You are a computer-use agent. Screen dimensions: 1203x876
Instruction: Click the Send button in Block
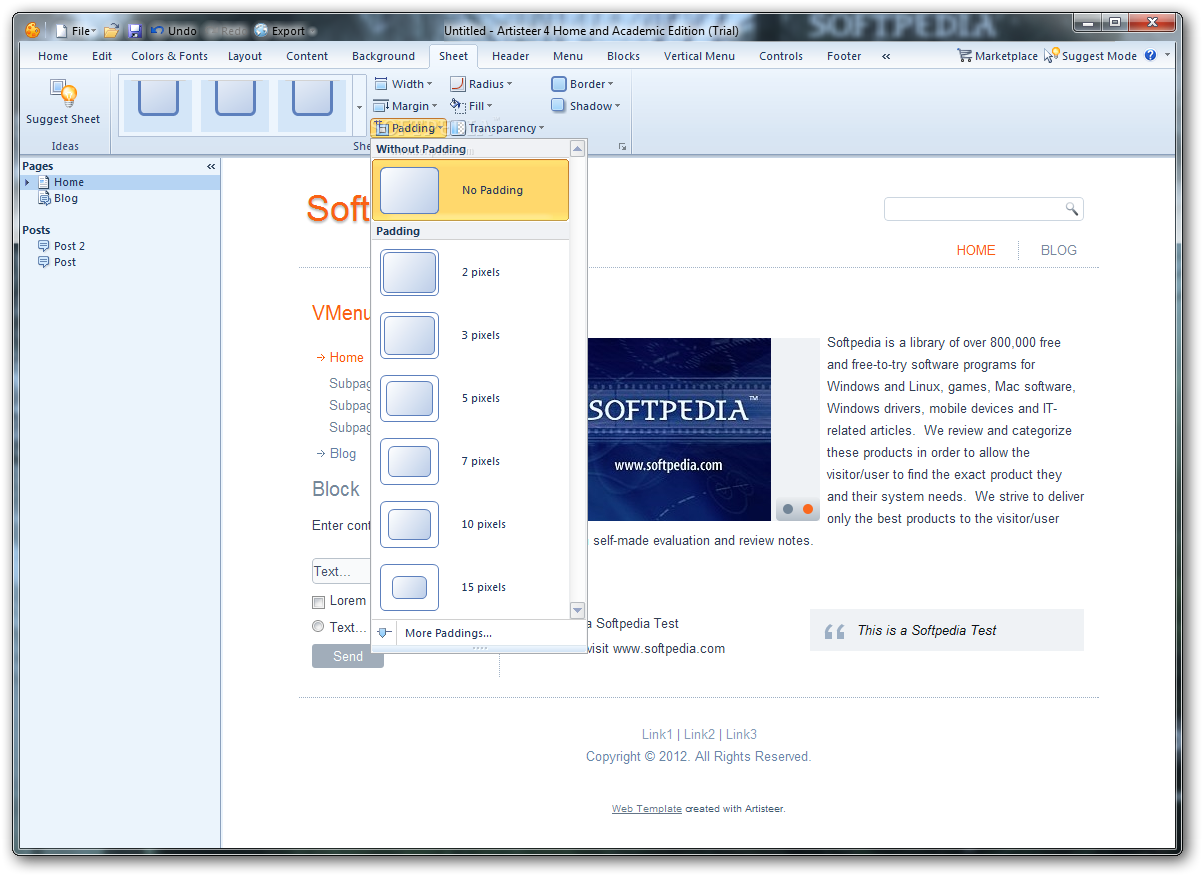(x=348, y=656)
